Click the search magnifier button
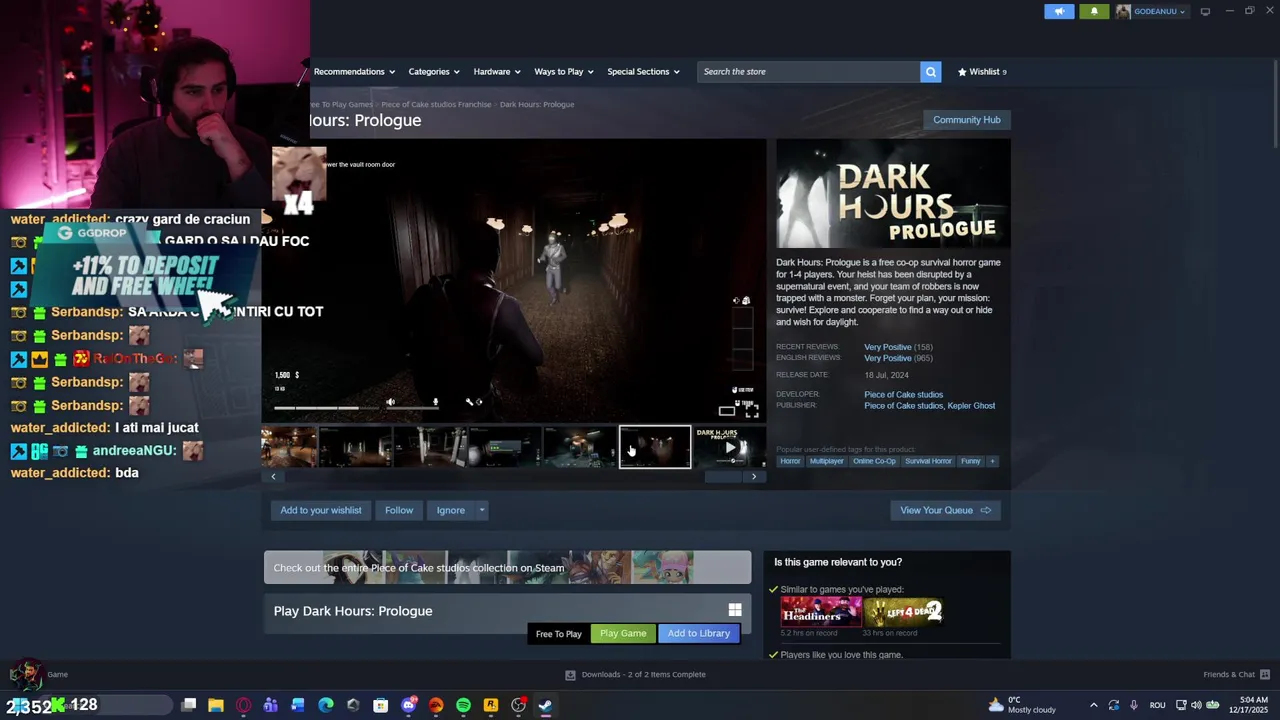The image size is (1280, 720). [930, 72]
